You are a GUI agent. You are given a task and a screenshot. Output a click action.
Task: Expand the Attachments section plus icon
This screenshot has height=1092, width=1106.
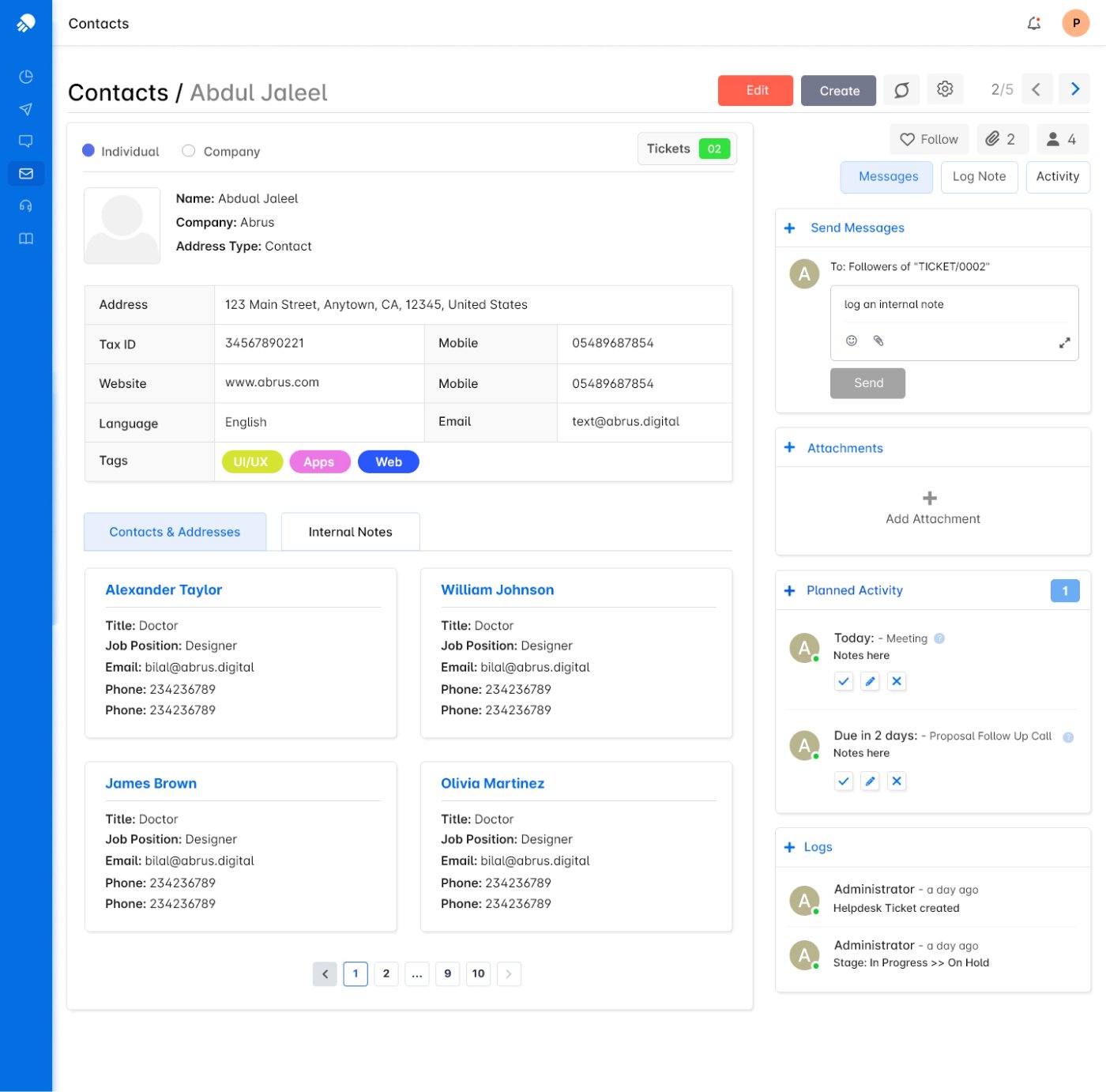click(x=789, y=448)
